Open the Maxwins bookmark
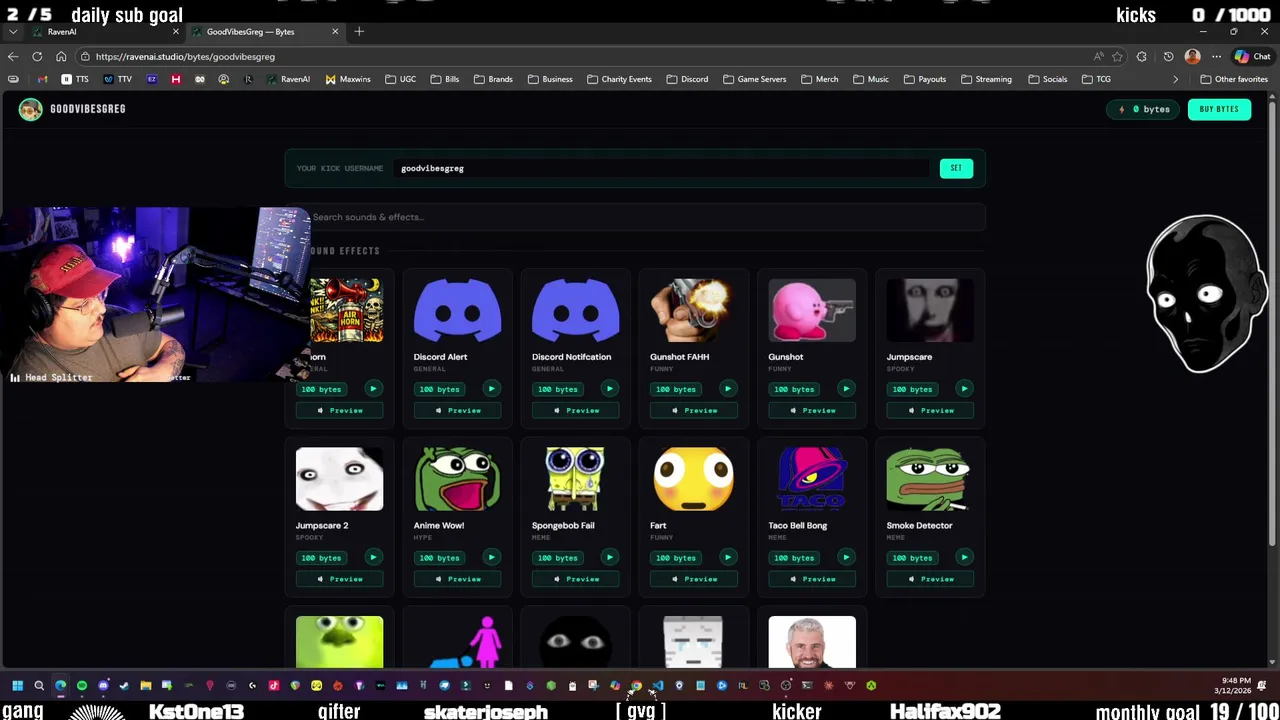The height and width of the screenshot is (720, 1280). pos(347,79)
